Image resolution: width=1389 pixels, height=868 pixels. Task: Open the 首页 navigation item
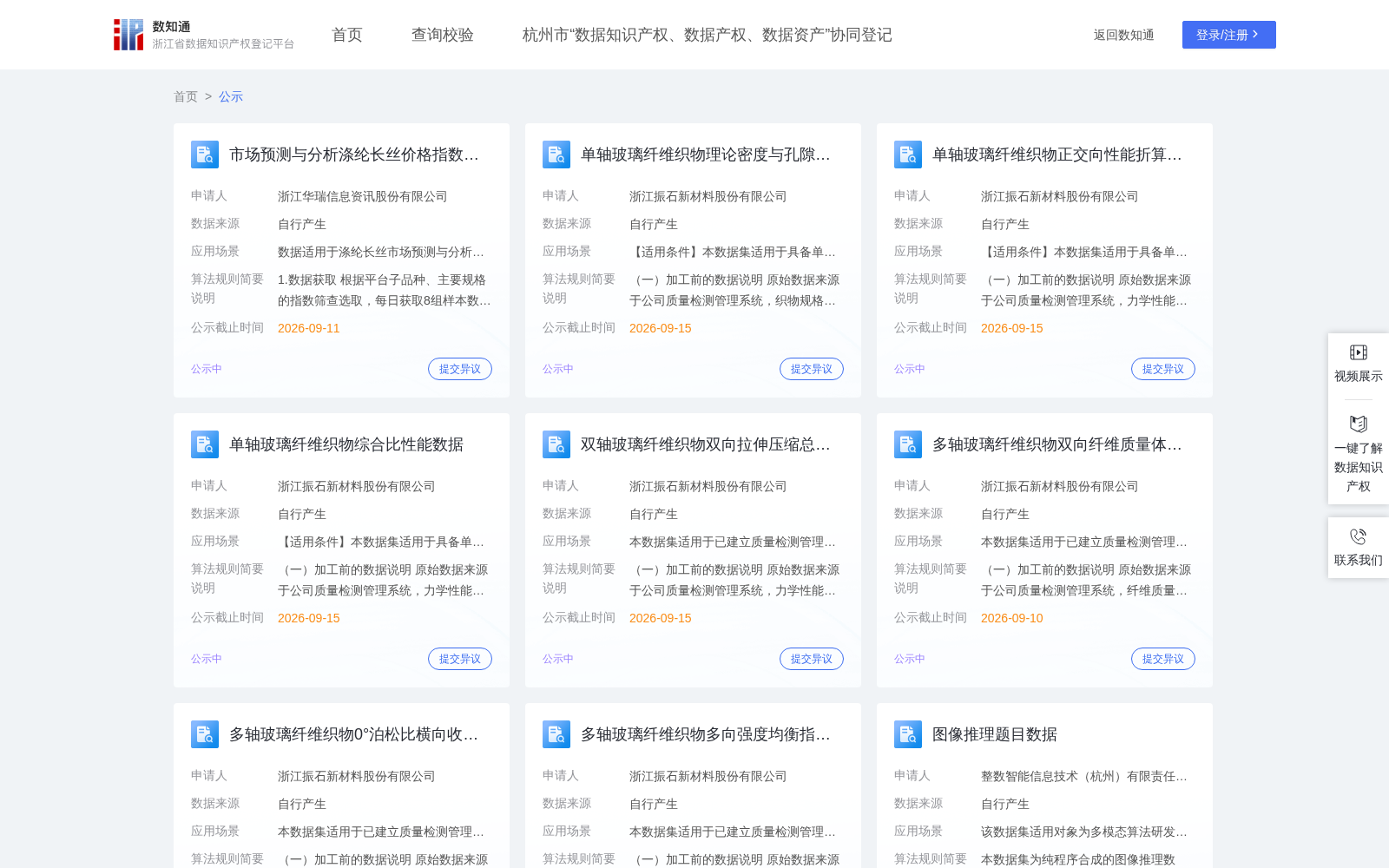(347, 35)
